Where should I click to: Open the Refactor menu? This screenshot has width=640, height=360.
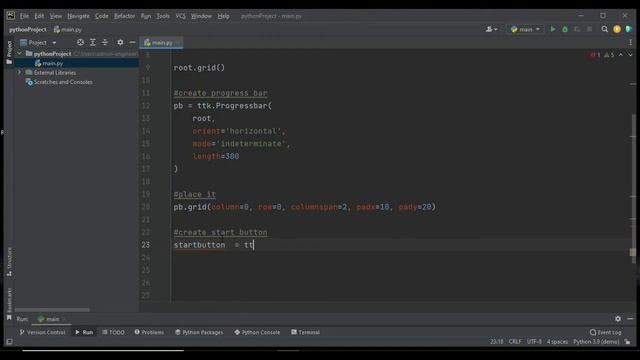pyautogui.click(x=124, y=16)
